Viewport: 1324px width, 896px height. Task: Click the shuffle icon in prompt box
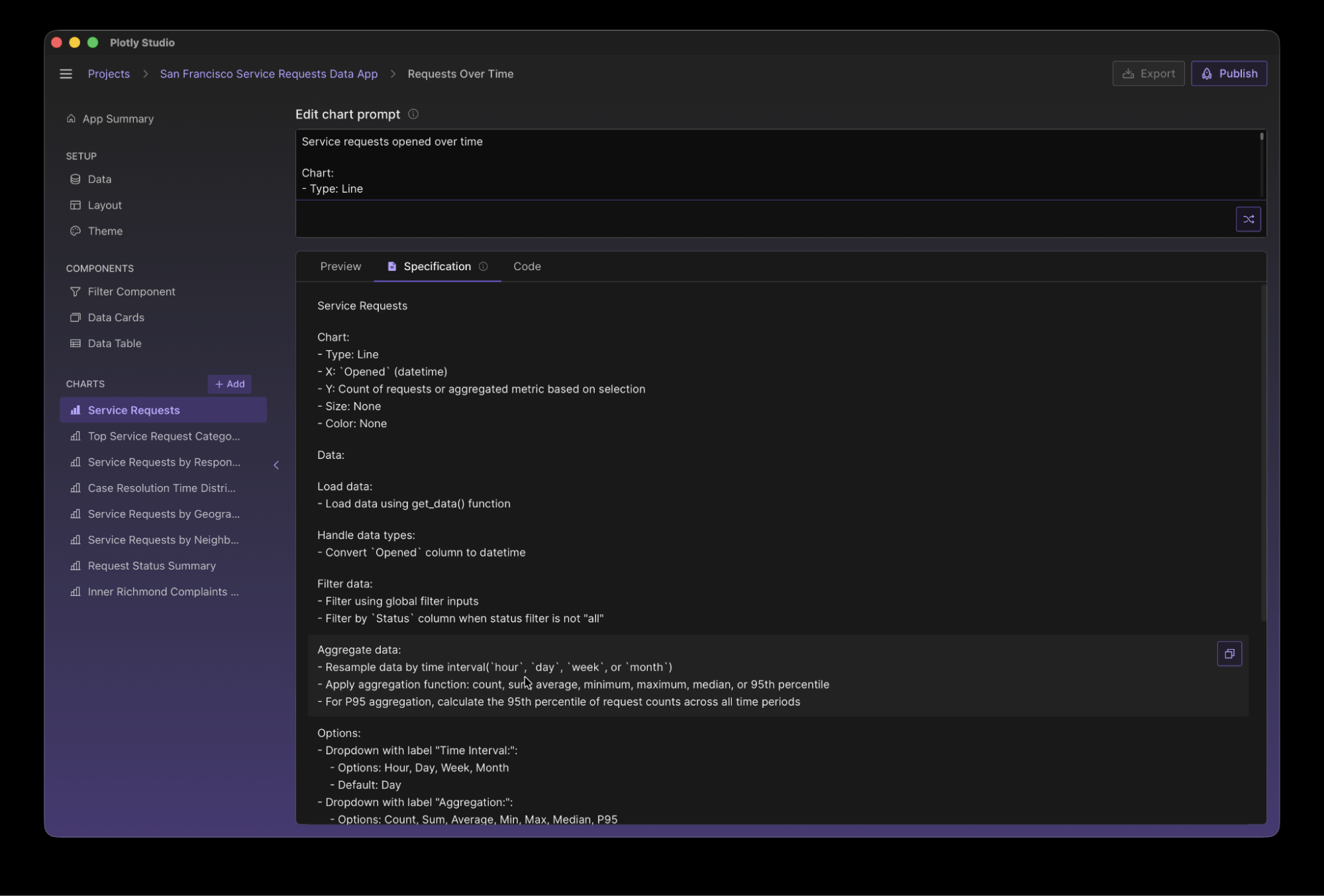pos(1248,219)
